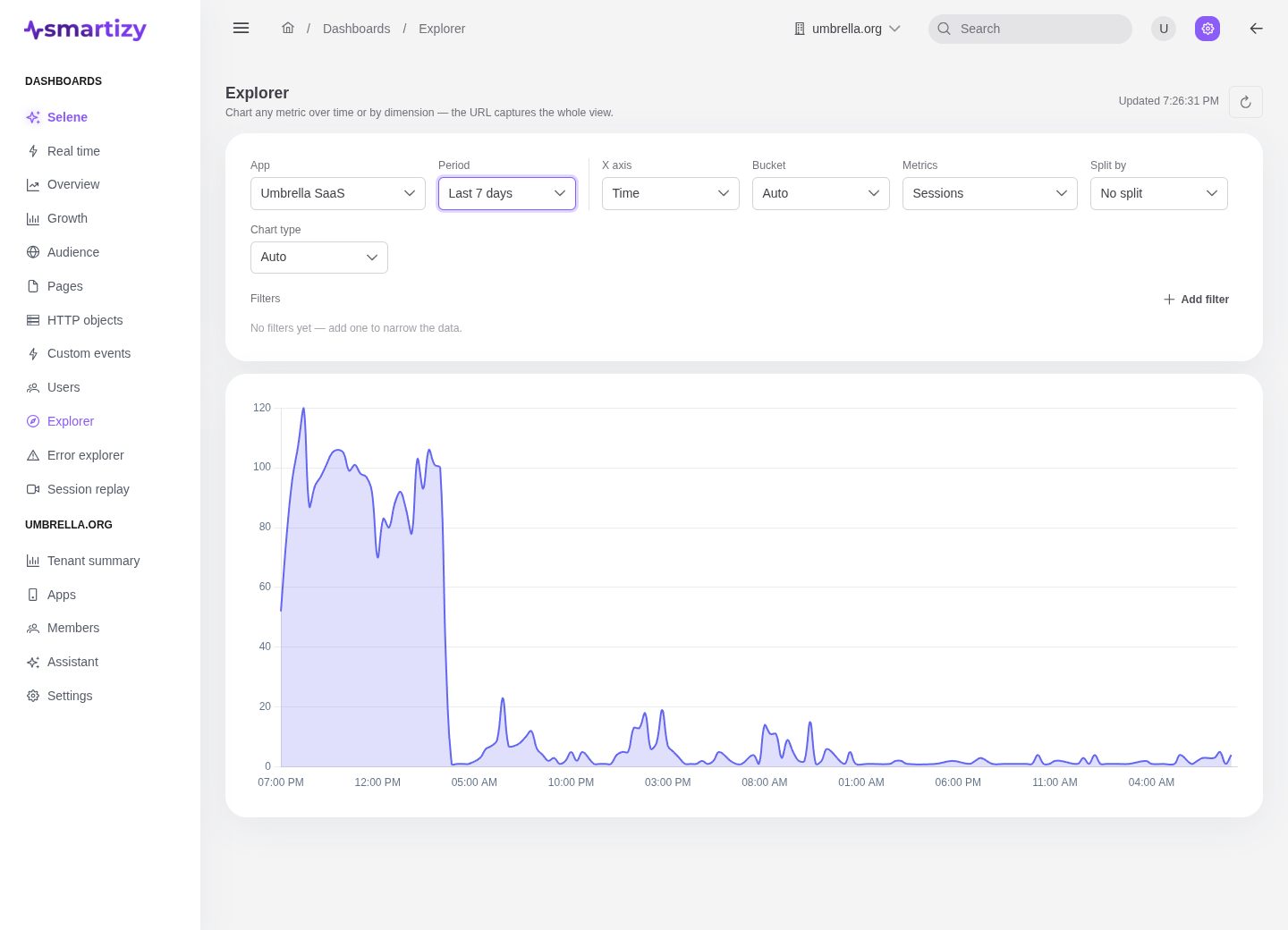
Task: Open the App dropdown Umbrella SaaS
Action: coord(338,193)
